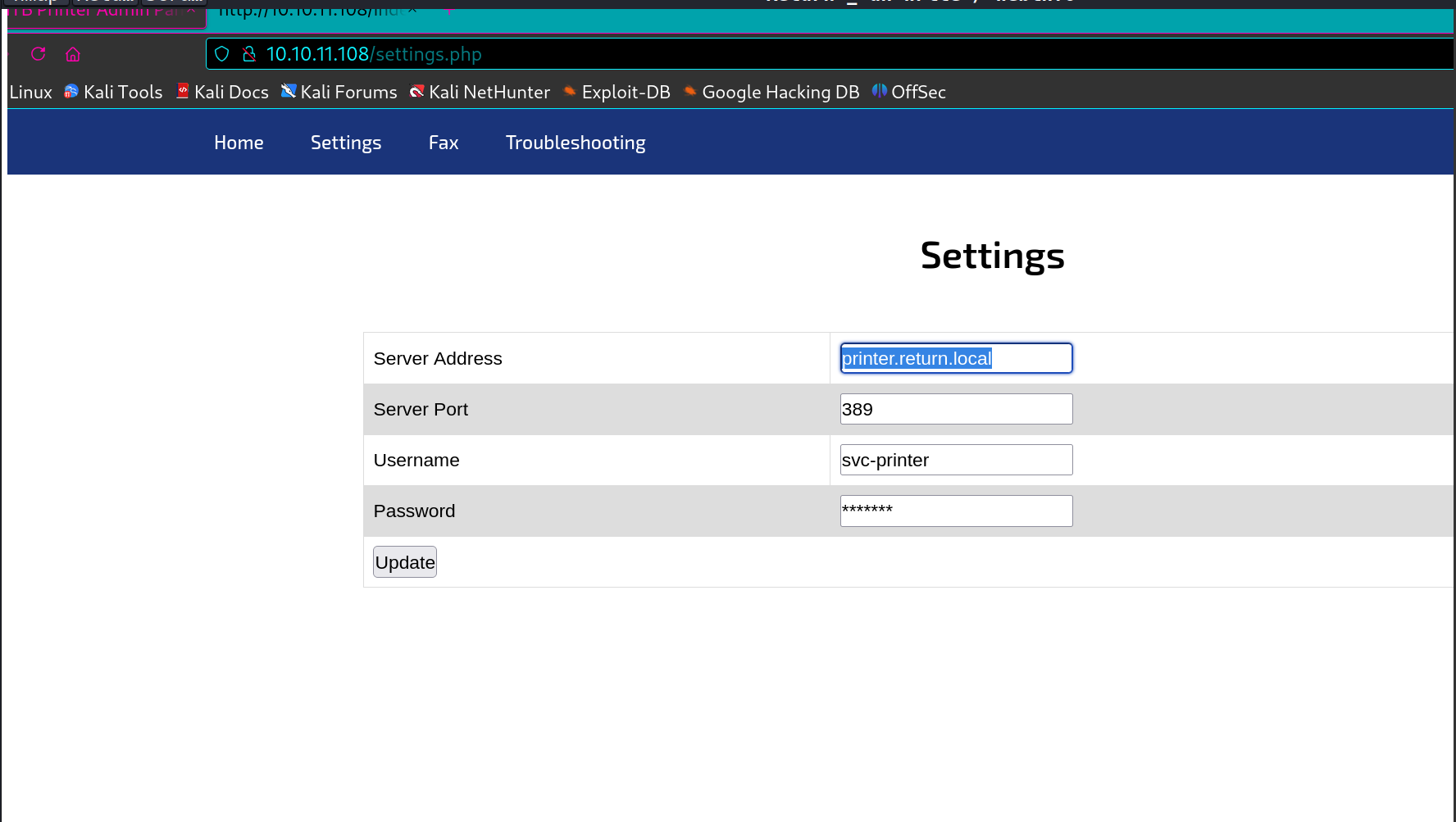Click the Settings page heading
Screen dimensions: 1456x822
click(x=992, y=256)
